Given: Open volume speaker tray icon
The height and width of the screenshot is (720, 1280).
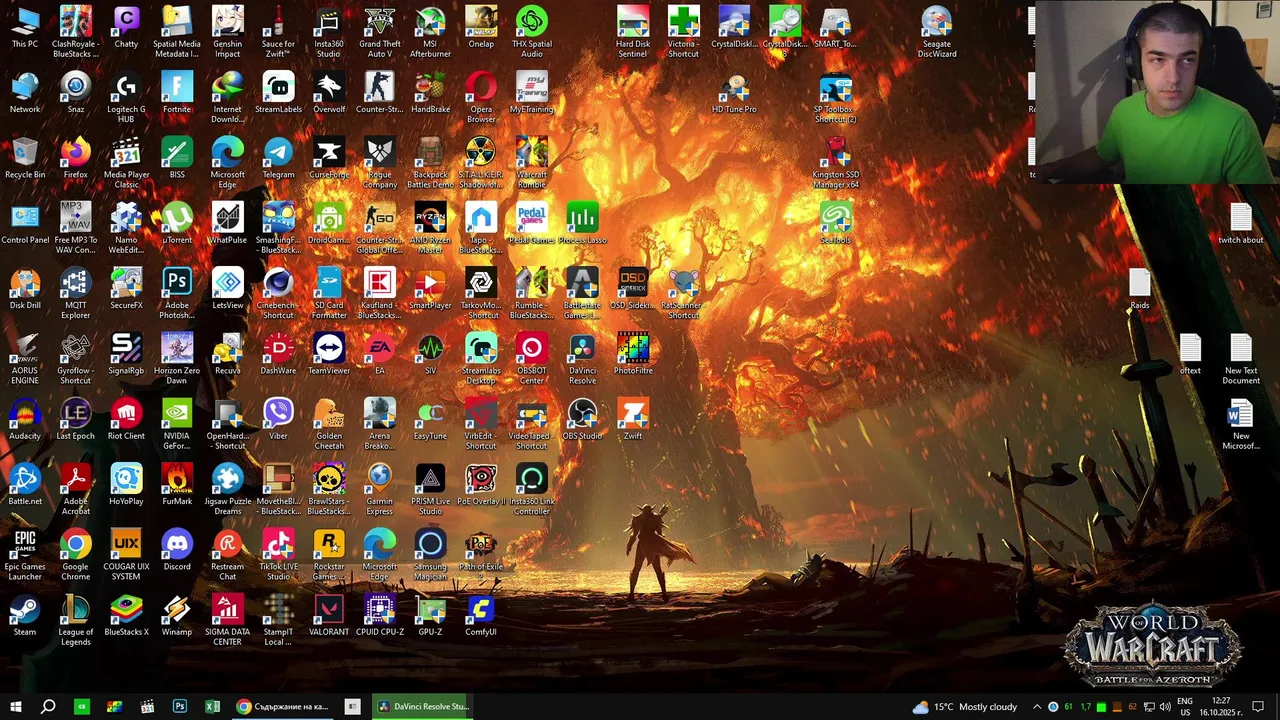Looking at the screenshot, I should [x=1165, y=707].
